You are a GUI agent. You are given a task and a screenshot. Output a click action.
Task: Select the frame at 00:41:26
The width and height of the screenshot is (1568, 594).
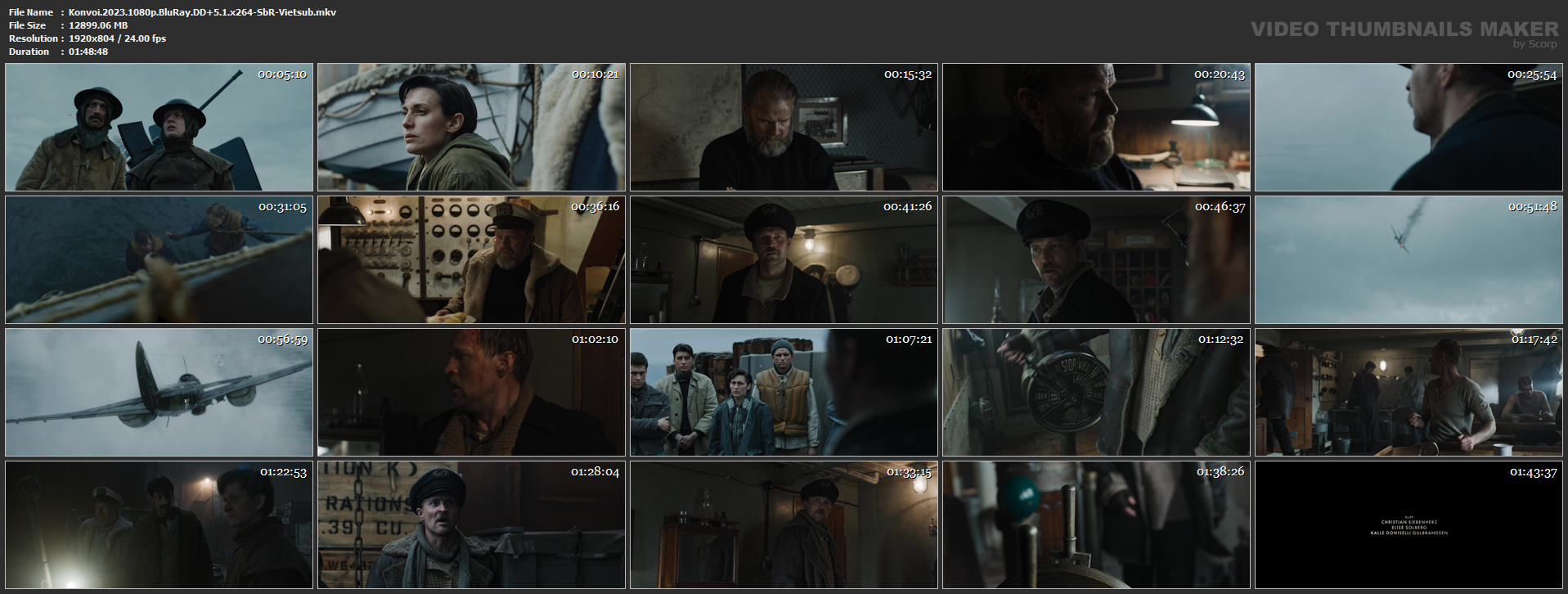[x=784, y=260]
